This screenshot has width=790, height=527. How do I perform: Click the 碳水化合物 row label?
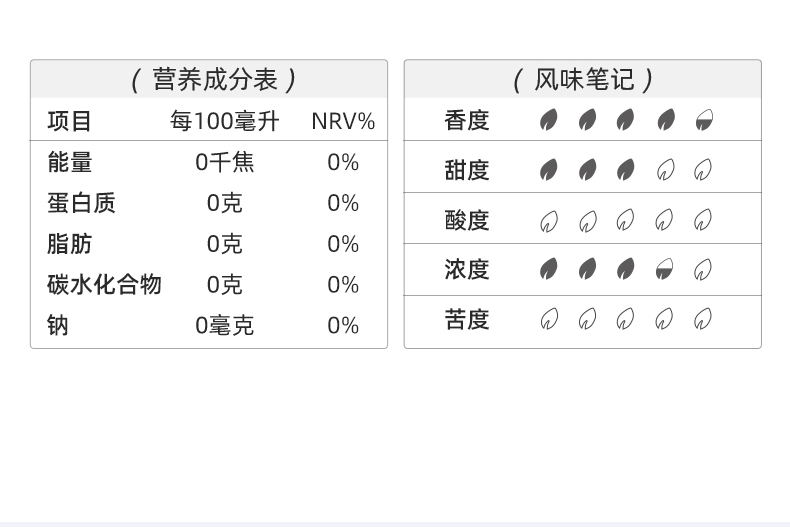[x=104, y=284]
